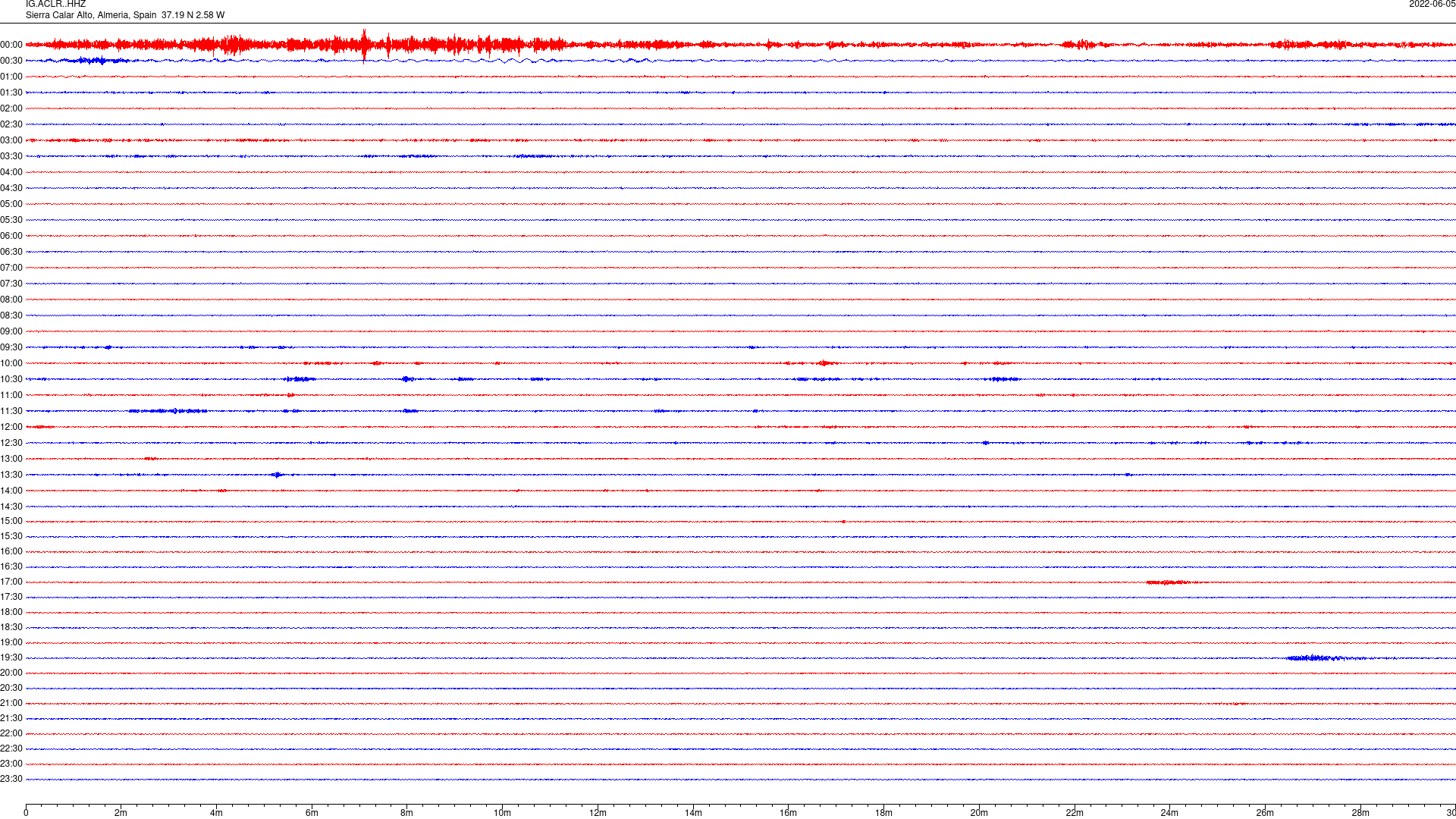Click the 10m tick on time axis
1456x819 pixels.
coord(502,813)
